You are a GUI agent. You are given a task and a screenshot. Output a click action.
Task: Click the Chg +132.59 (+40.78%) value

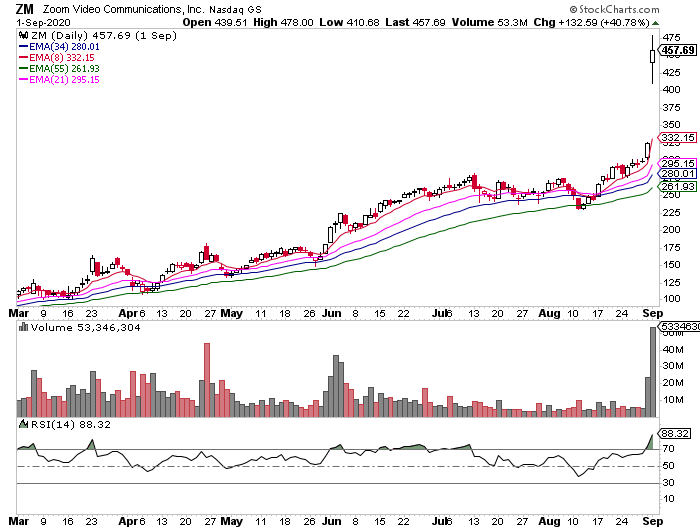(592, 22)
